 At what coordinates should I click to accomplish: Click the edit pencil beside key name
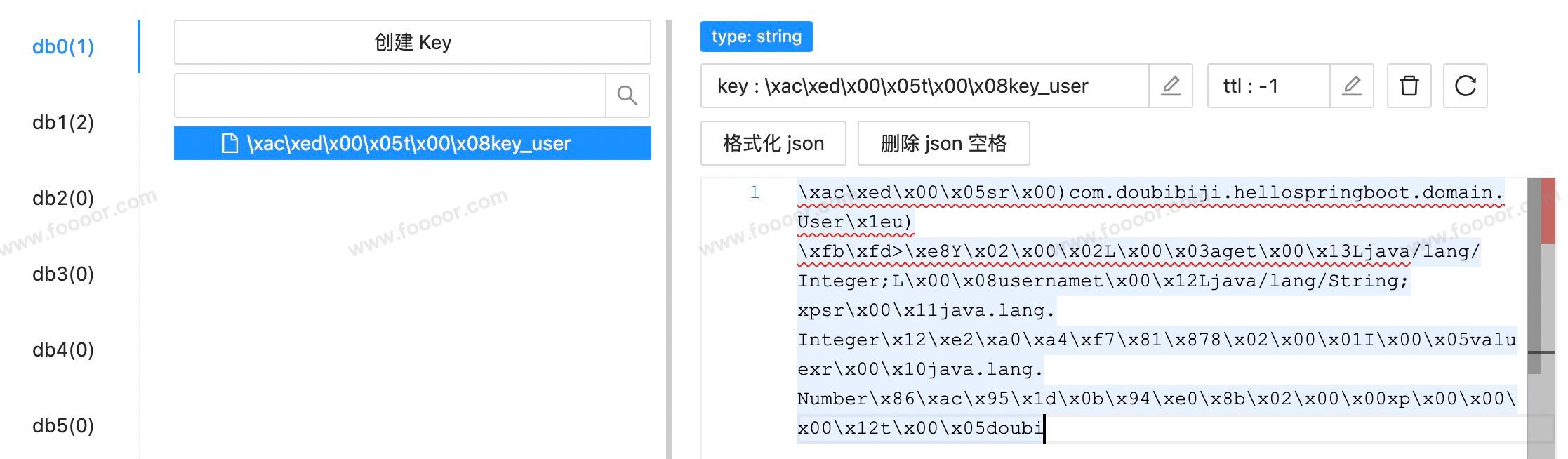(1170, 86)
